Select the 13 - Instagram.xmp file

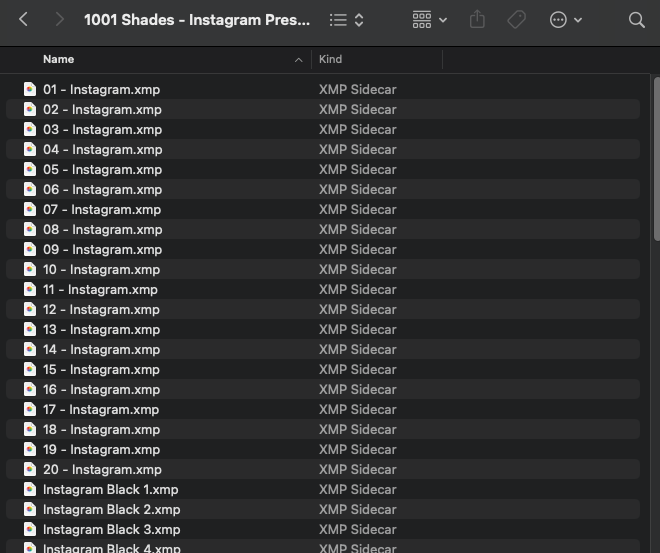click(101, 329)
